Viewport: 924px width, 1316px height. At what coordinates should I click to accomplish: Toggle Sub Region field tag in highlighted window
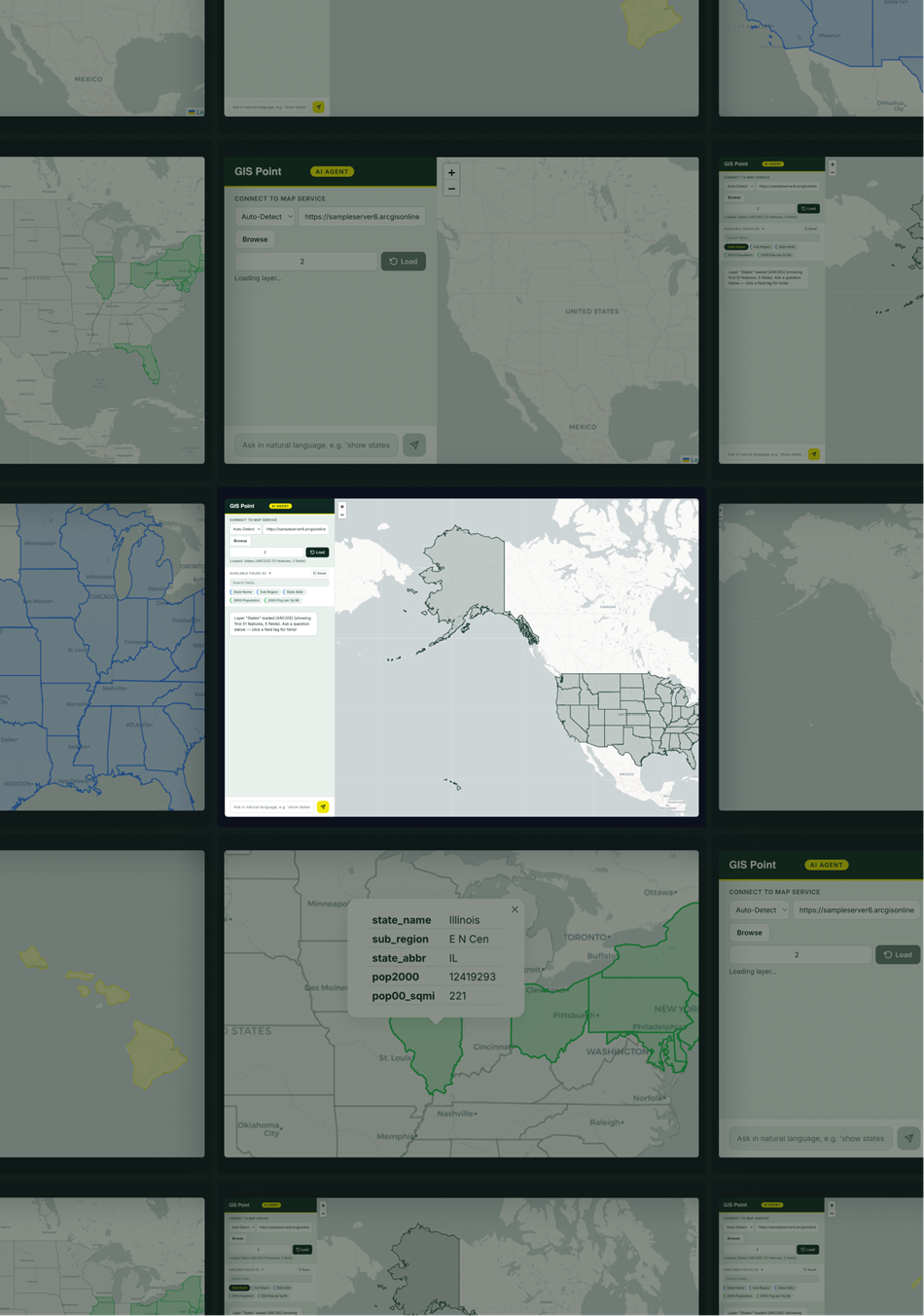tap(268, 591)
